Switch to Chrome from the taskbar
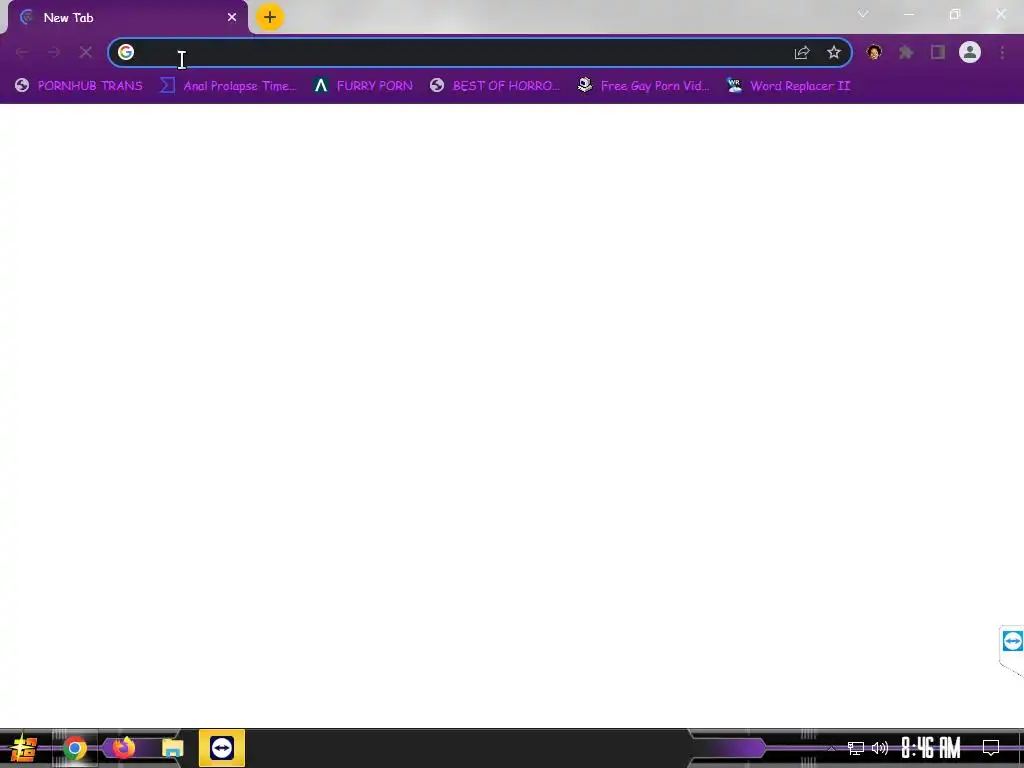The width and height of the screenshot is (1024, 768). [74, 748]
